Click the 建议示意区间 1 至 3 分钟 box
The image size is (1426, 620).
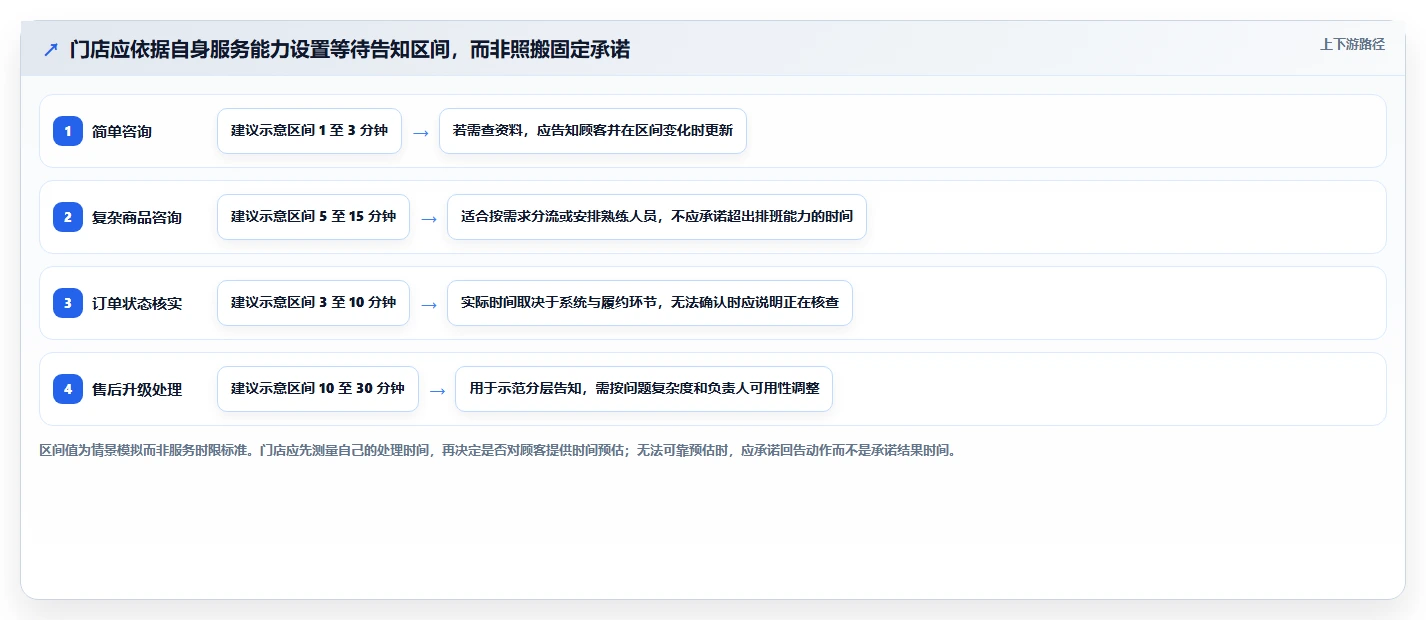click(309, 131)
